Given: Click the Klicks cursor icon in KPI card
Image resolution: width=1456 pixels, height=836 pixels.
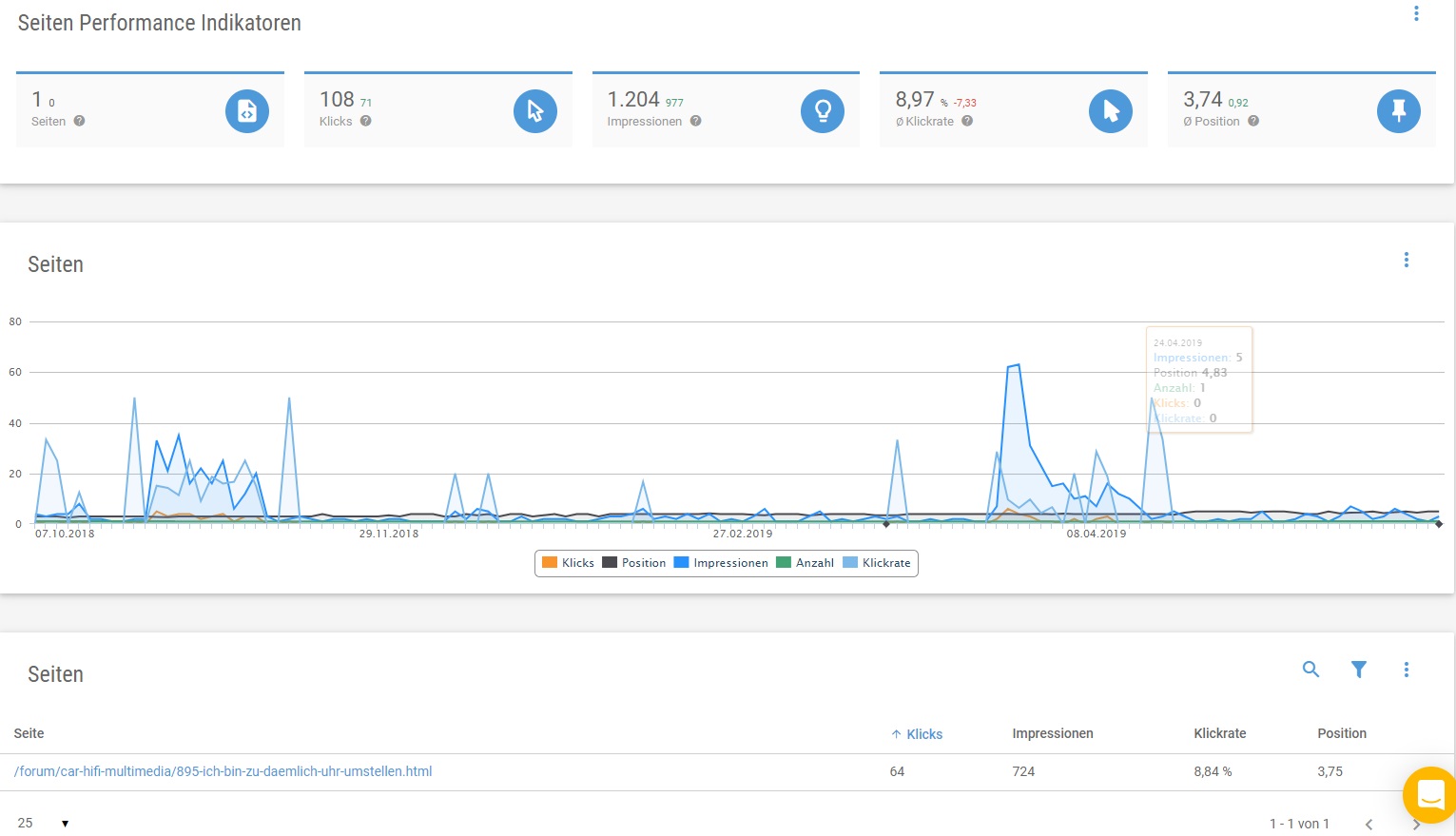Looking at the screenshot, I should click(x=535, y=111).
